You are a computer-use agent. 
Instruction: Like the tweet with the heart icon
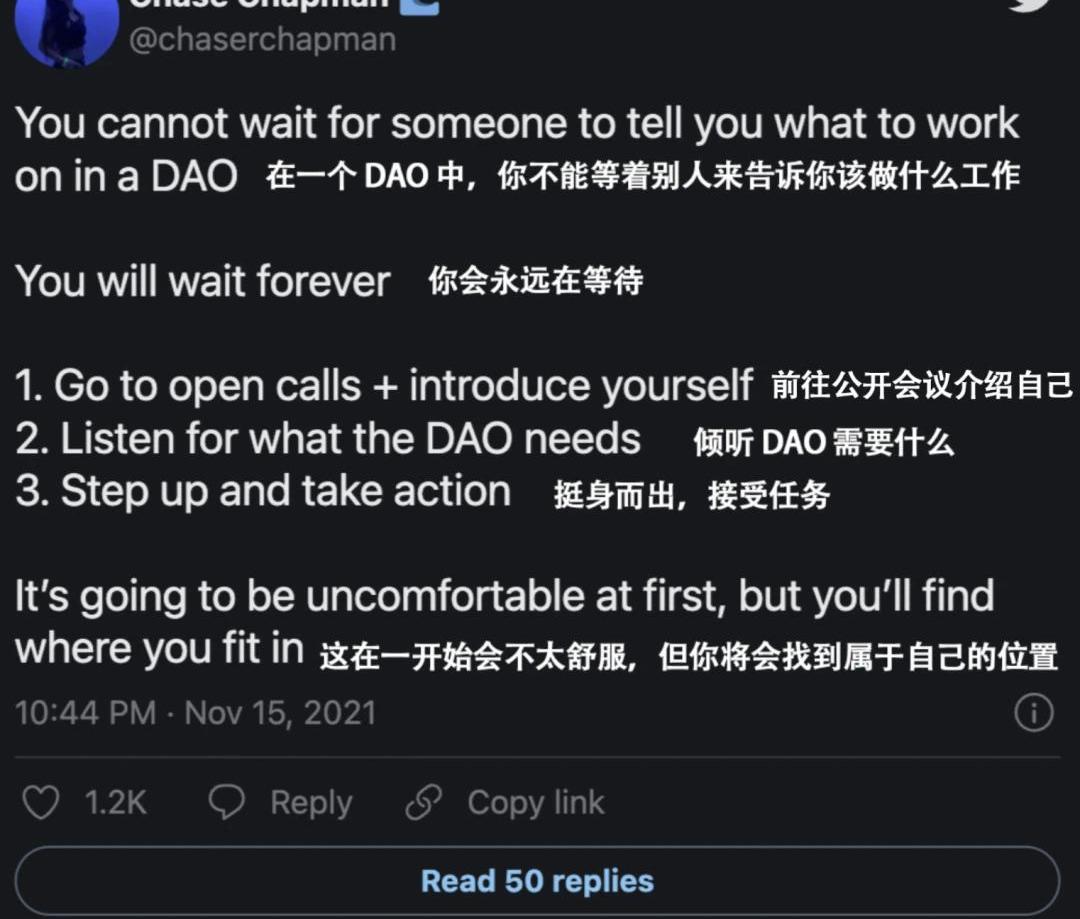click(x=41, y=802)
